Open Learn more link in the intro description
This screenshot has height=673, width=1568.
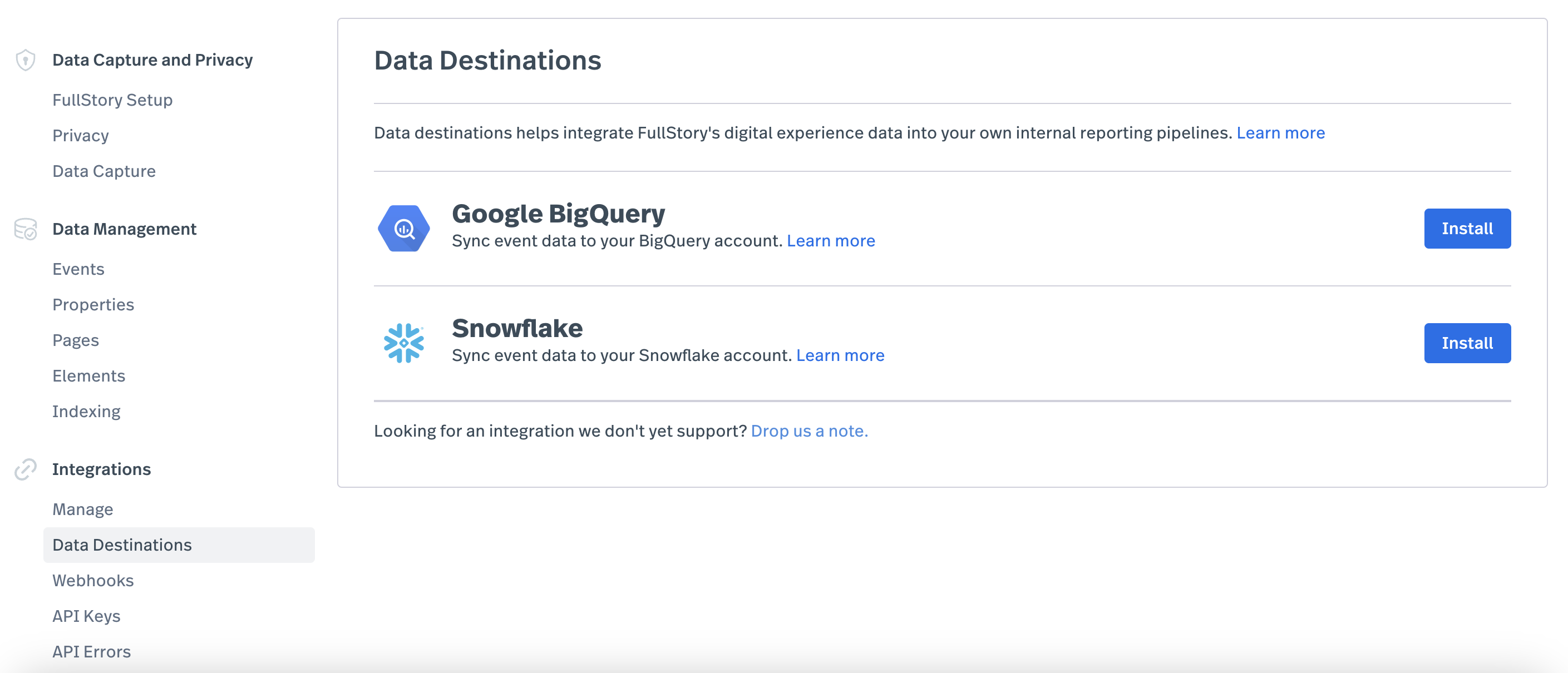[x=1281, y=132]
